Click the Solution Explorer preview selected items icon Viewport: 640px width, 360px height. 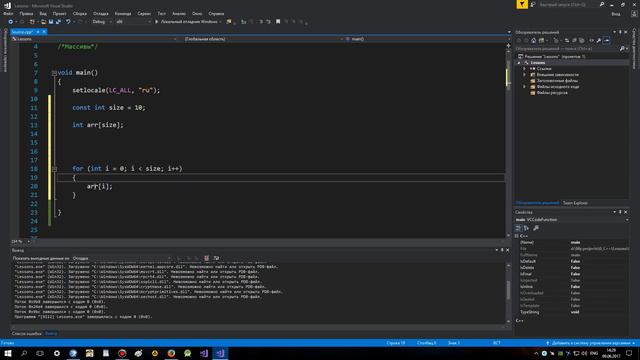coord(607,40)
